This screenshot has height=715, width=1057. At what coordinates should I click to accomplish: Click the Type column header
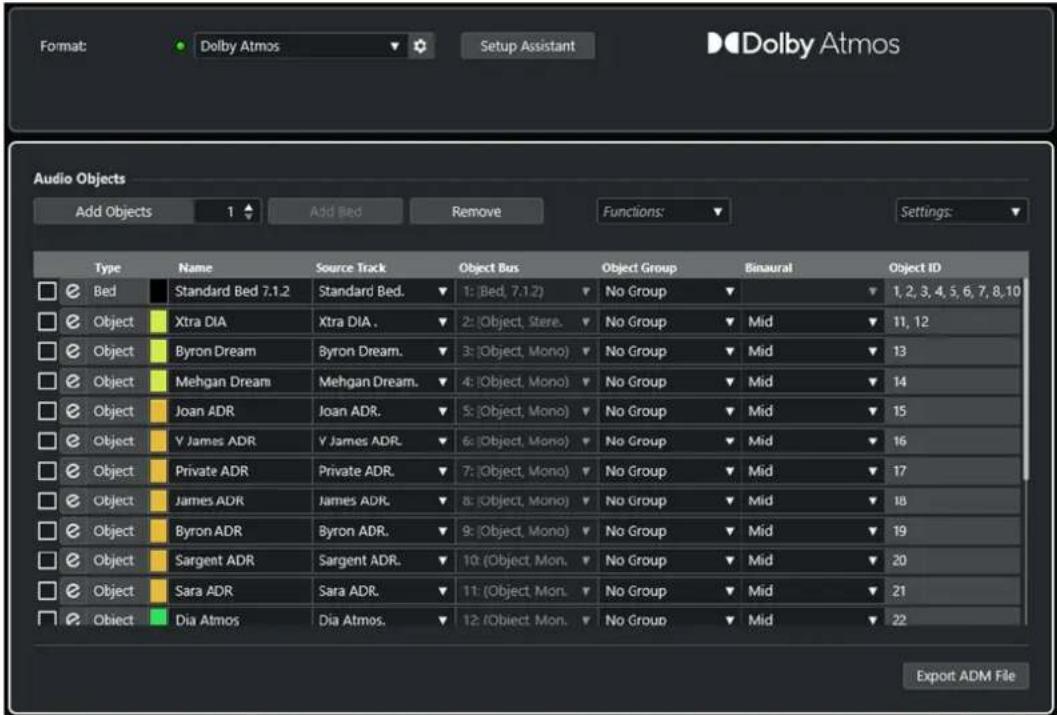pyautogui.click(x=107, y=268)
